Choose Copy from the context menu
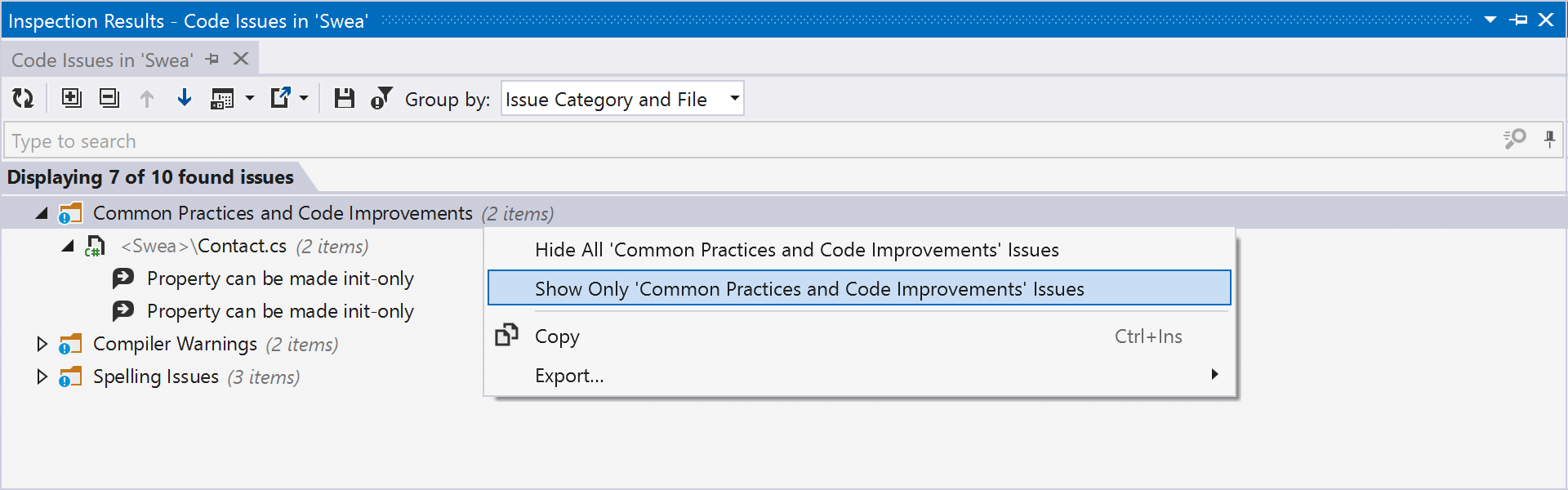This screenshot has height=490, width=1568. pyautogui.click(x=557, y=336)
